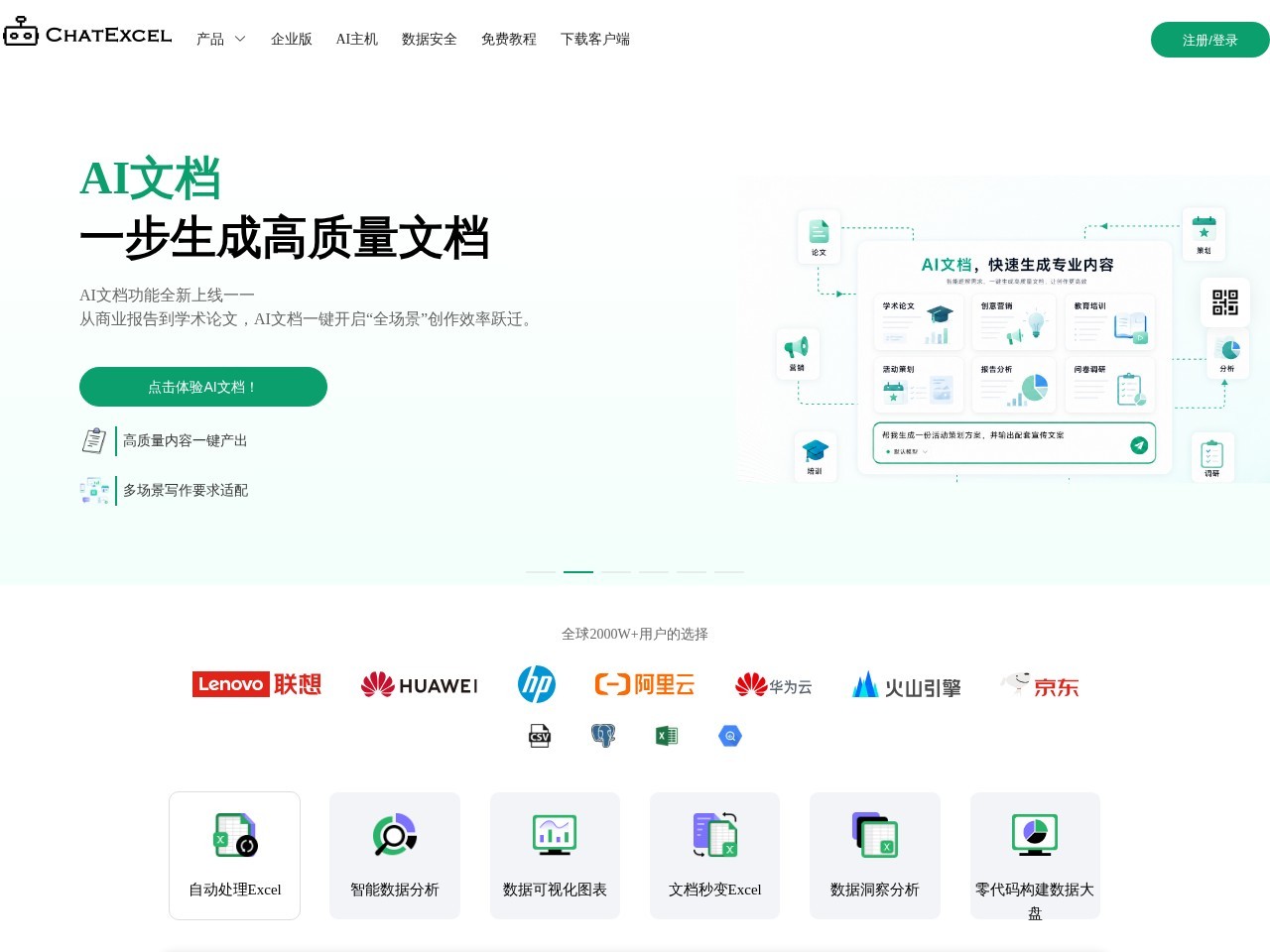Viewport: 1270px width, 952px height.
Task: Click the 报告分析 card in banner image
Action: [1014, 385]
